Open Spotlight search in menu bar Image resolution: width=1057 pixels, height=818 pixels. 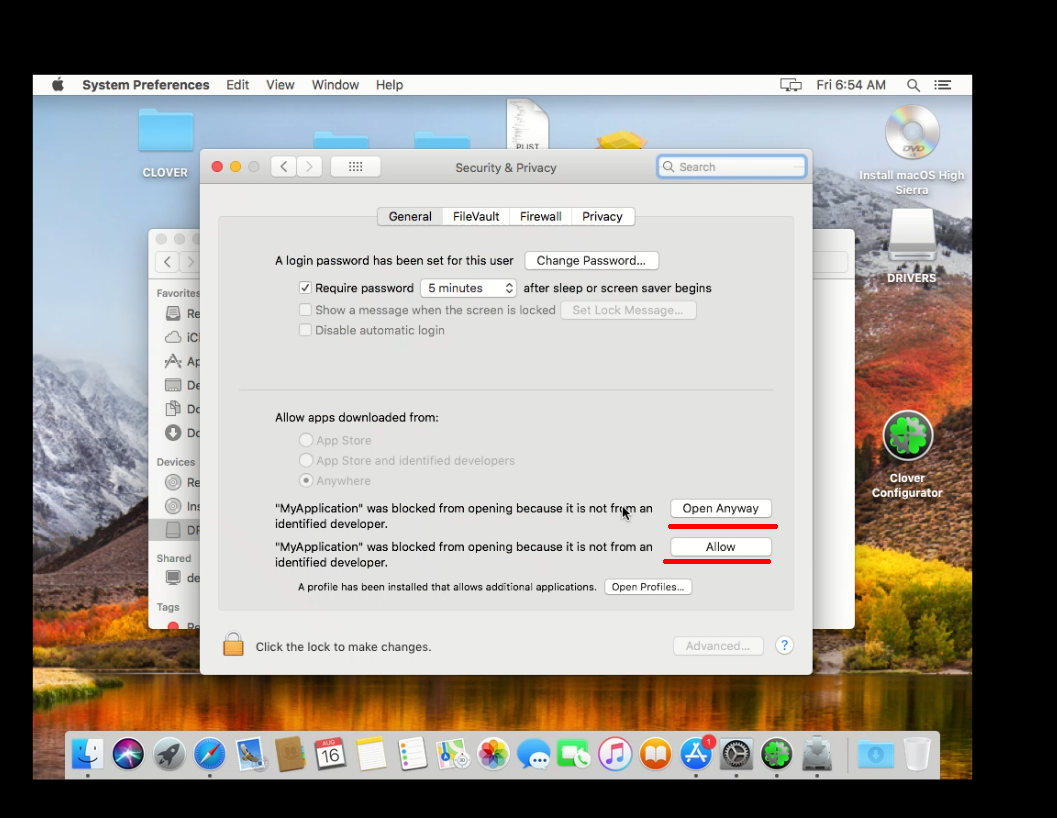point(913,85)
